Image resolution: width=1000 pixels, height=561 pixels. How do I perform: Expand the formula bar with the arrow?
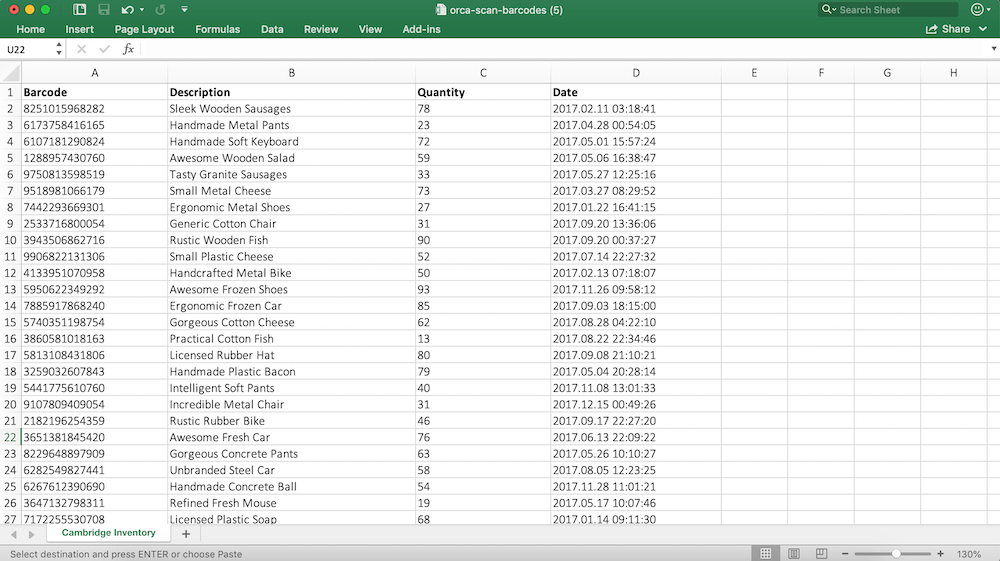click(989, 49)
